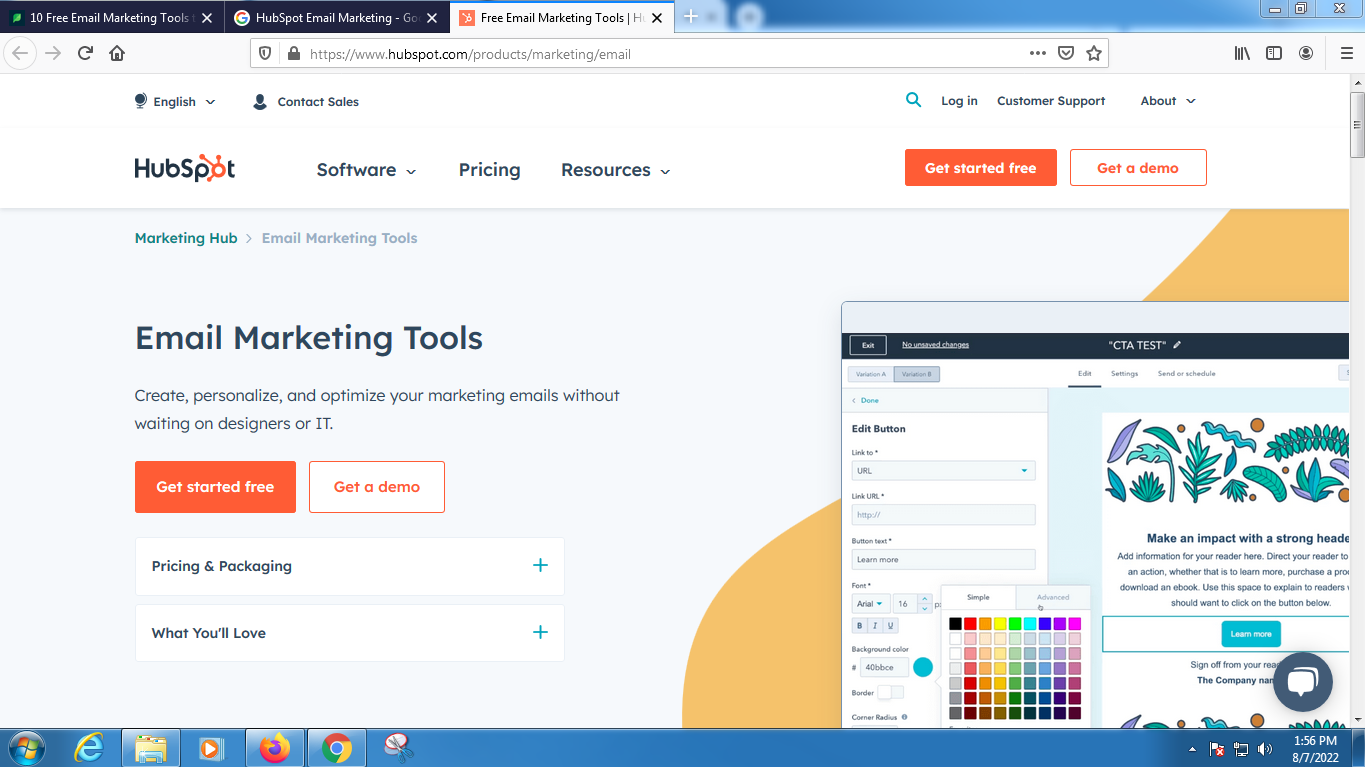The height and width of the screenshot is (767, 1365).
Task: Click the teal background color circle swatch
Action: coord(923,667)
